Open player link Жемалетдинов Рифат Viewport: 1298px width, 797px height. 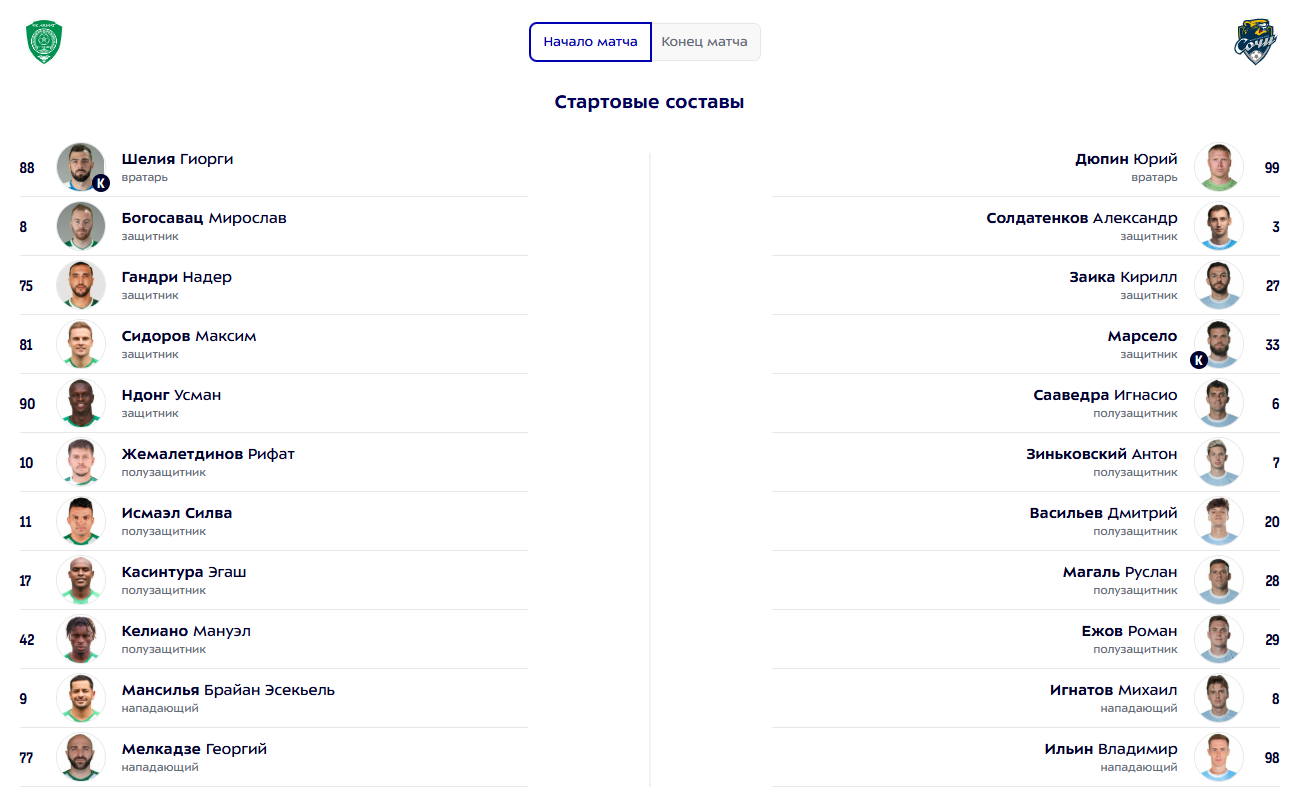208,454
